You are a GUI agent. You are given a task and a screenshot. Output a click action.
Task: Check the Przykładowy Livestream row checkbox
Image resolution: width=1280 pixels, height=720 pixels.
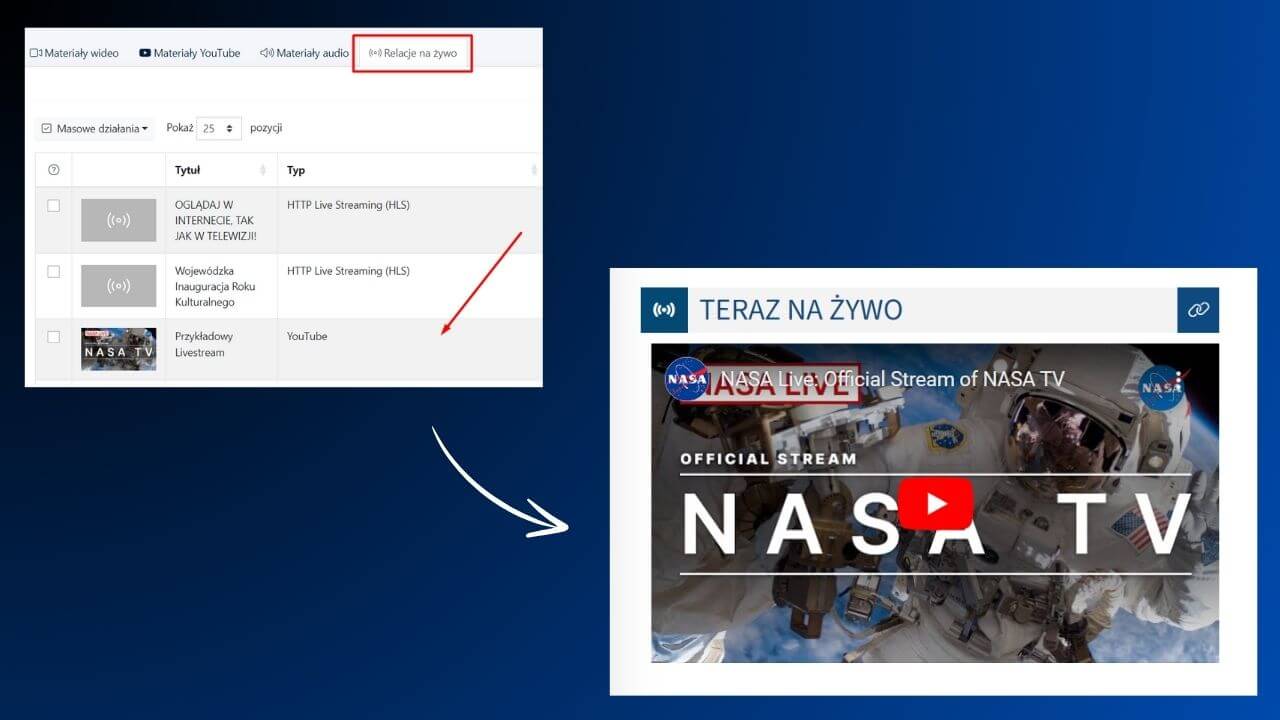pyautogui.click(x=54, y=337)
